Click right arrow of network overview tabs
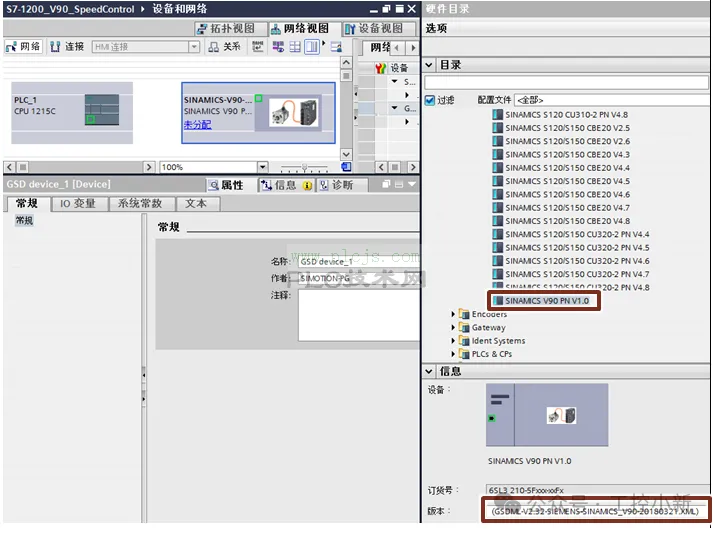The height and width of the screenshot is (533, 715). click(413, 47)
